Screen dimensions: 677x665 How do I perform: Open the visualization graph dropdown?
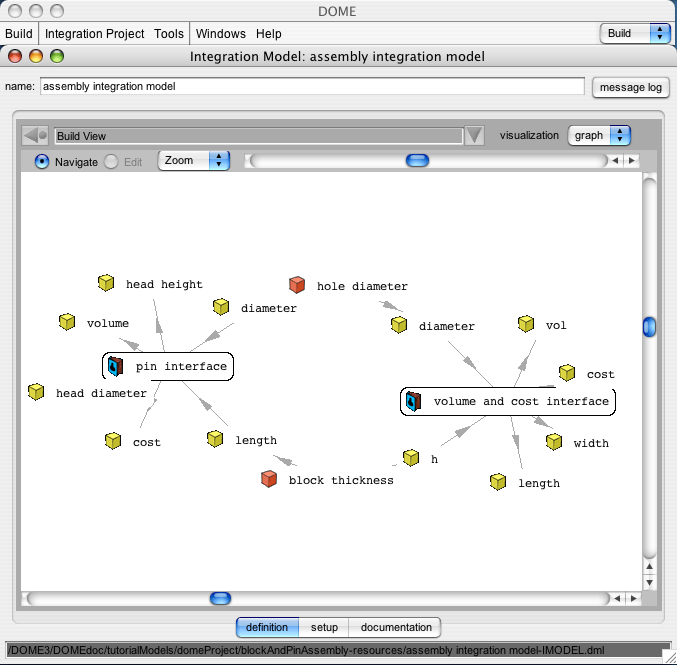tap(599, 136)
